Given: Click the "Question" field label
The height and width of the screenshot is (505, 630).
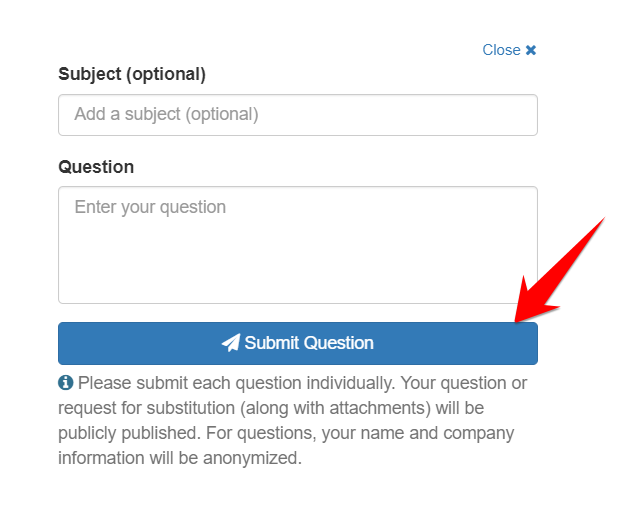Looking at the screenshot, I should tap(96, 166).
